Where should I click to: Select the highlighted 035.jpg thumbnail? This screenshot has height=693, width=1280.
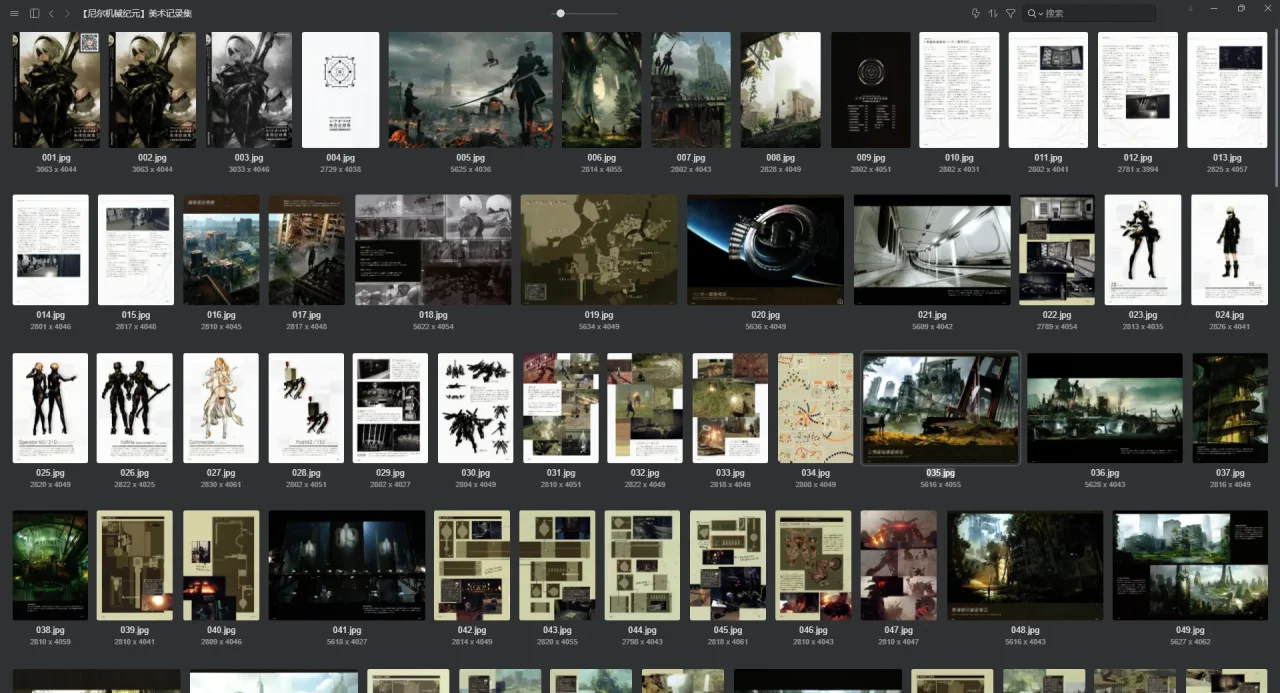(x=940, y=408)
